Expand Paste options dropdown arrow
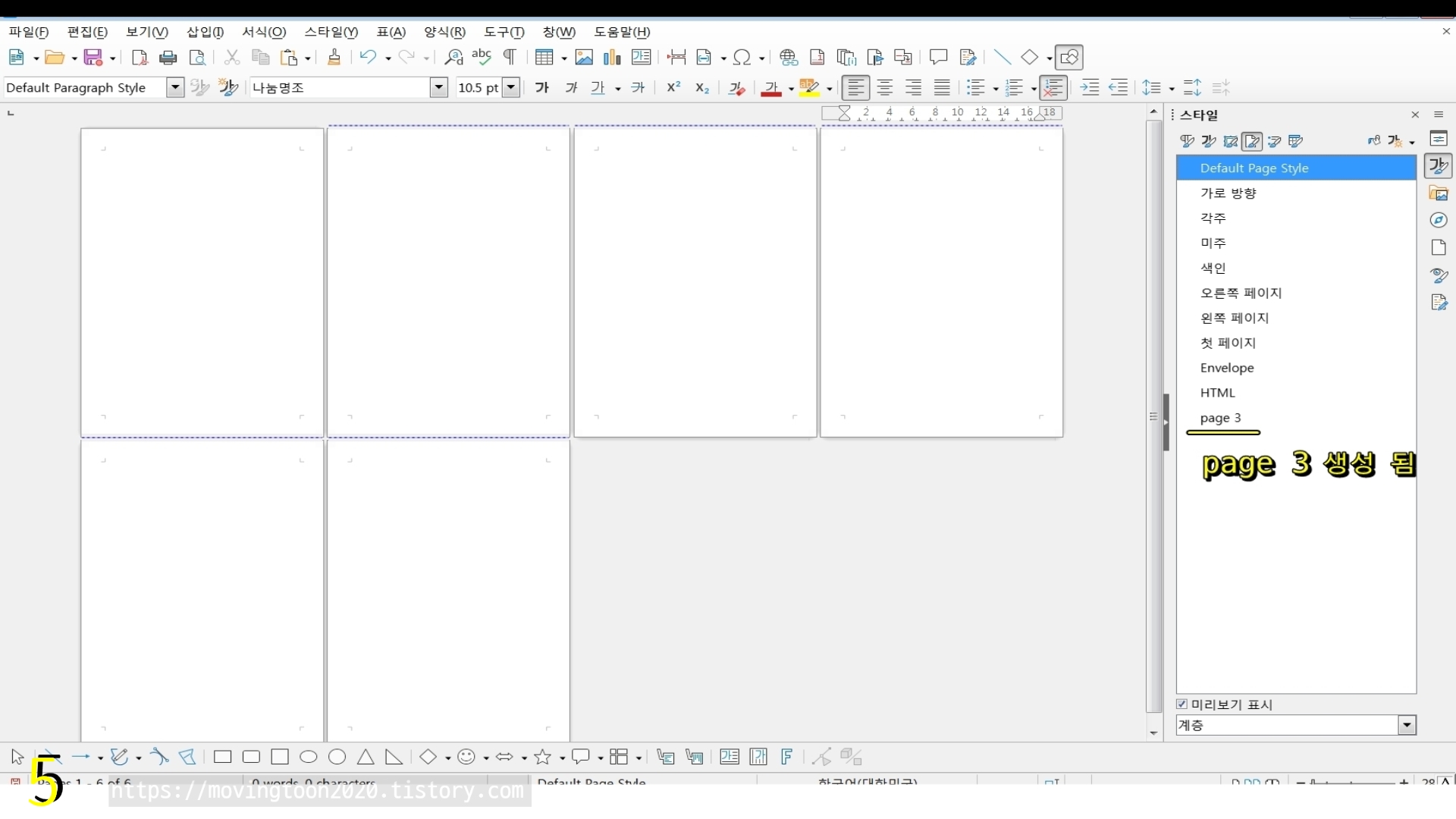1456x819 pixels. [308, 58]
